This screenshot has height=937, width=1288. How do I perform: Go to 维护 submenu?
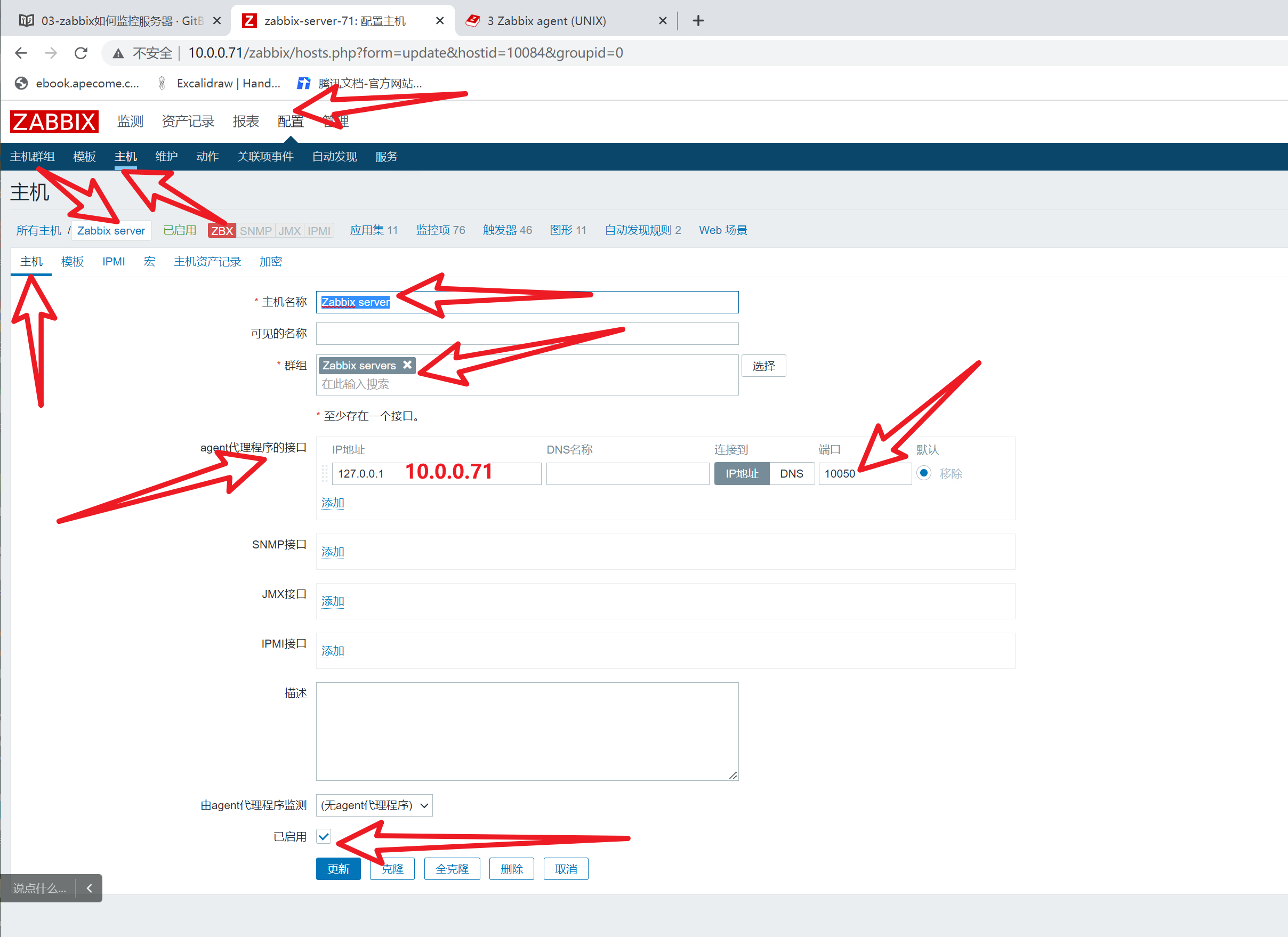[x=166, y=157]
